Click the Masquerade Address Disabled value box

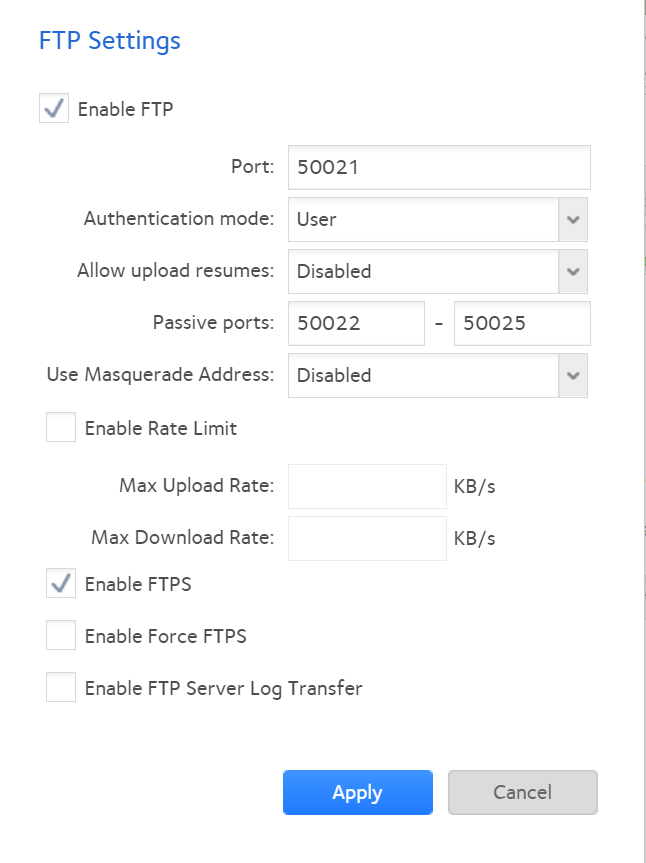tap(422, 376)
